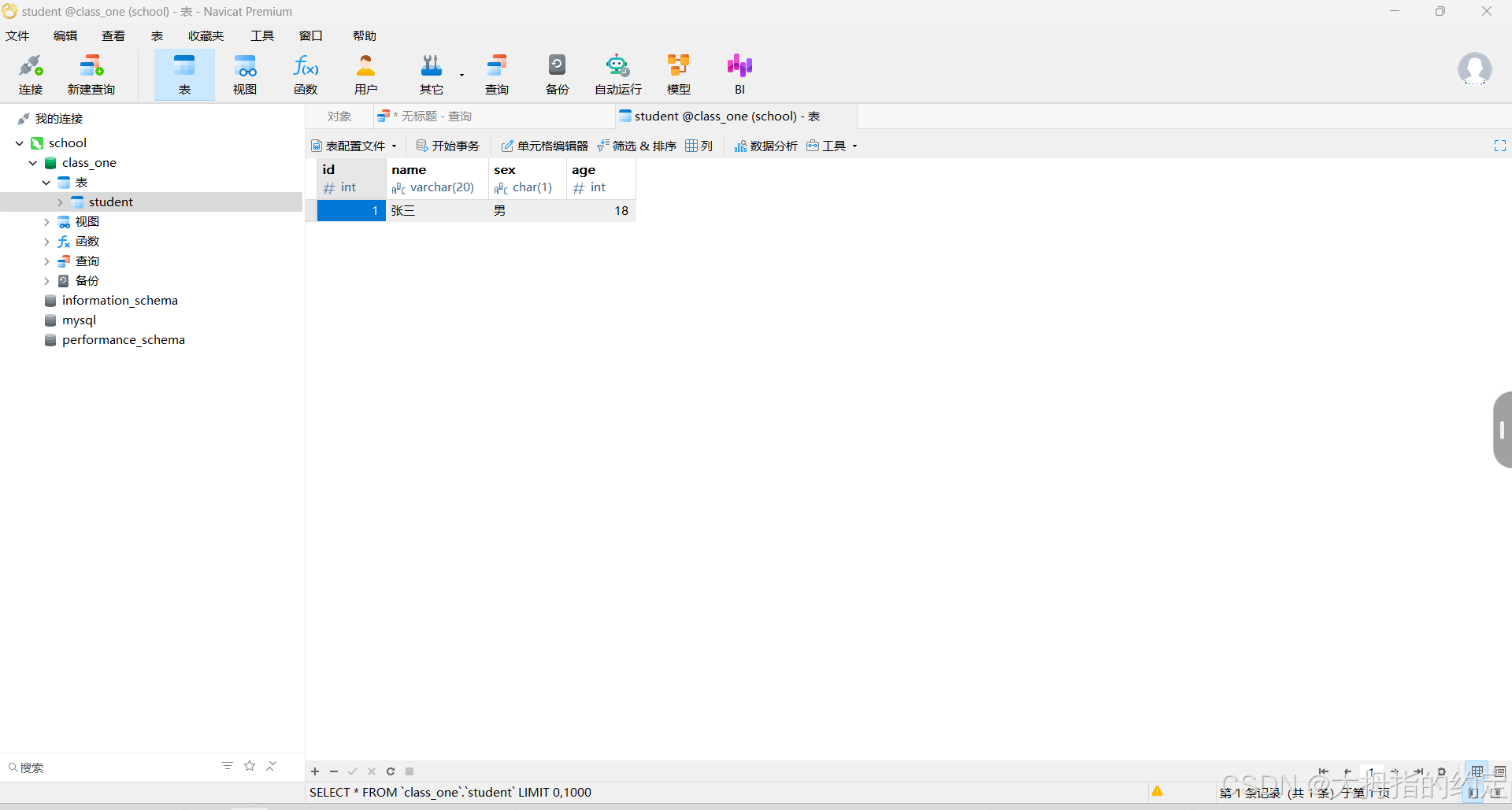
Task: Collapse the school connection tree node
Action: pyautogui.click(x=20, y=143)
